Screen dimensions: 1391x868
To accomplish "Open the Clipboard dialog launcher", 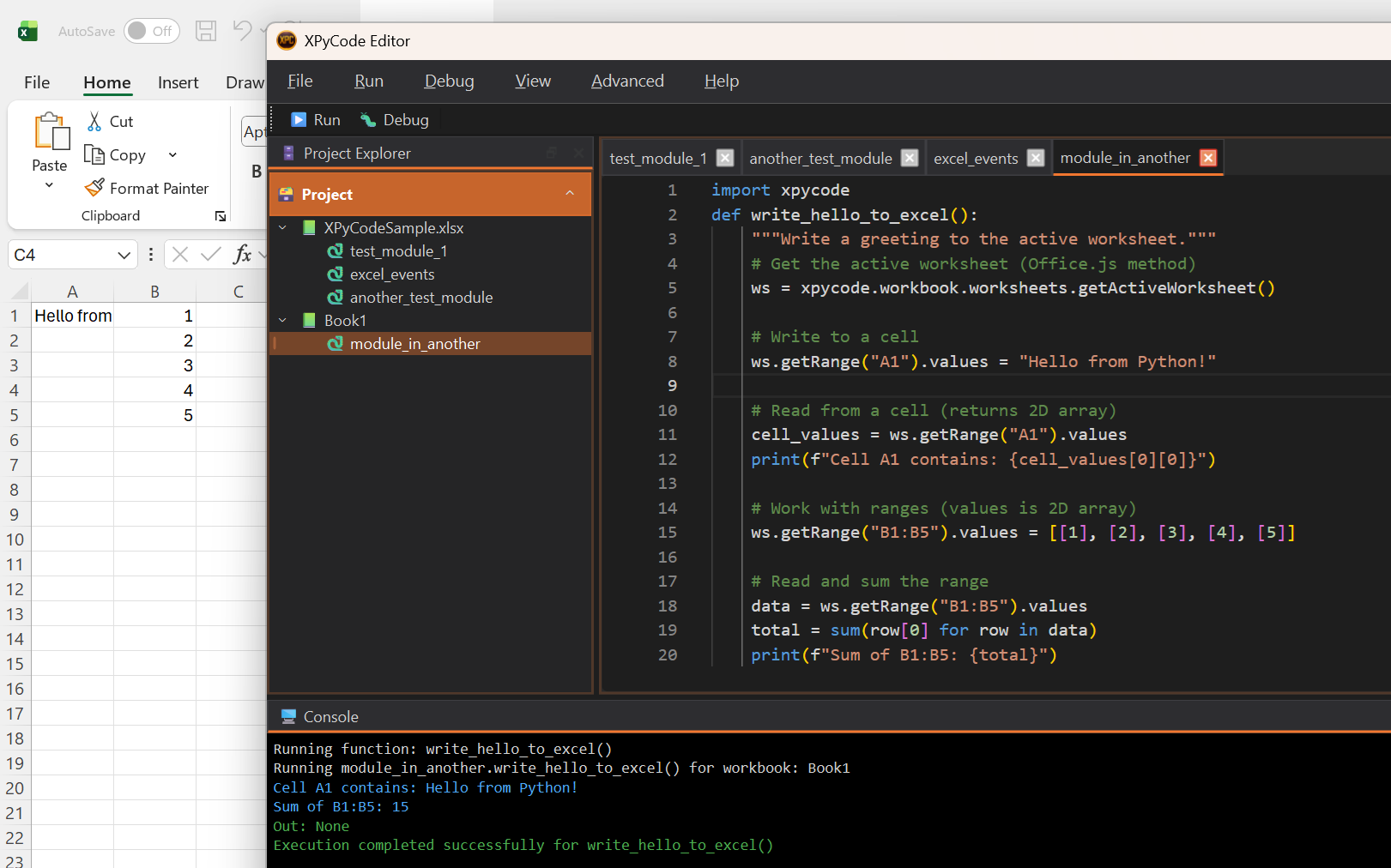I will point(221,216).
